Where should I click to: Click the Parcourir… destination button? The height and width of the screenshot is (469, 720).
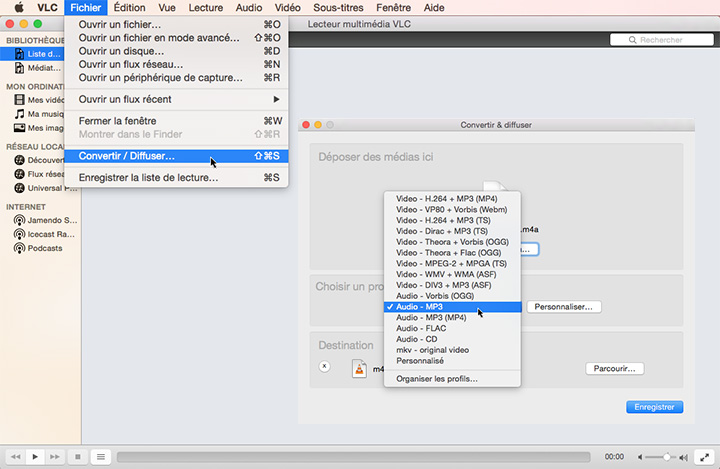coord(614,368)
